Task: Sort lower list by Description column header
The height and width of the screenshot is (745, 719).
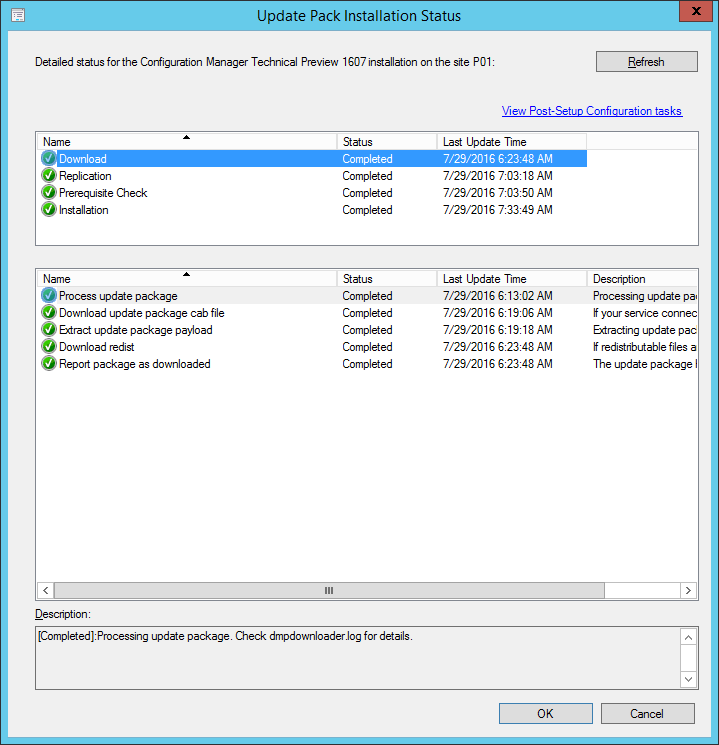Action: click(642, 278)
